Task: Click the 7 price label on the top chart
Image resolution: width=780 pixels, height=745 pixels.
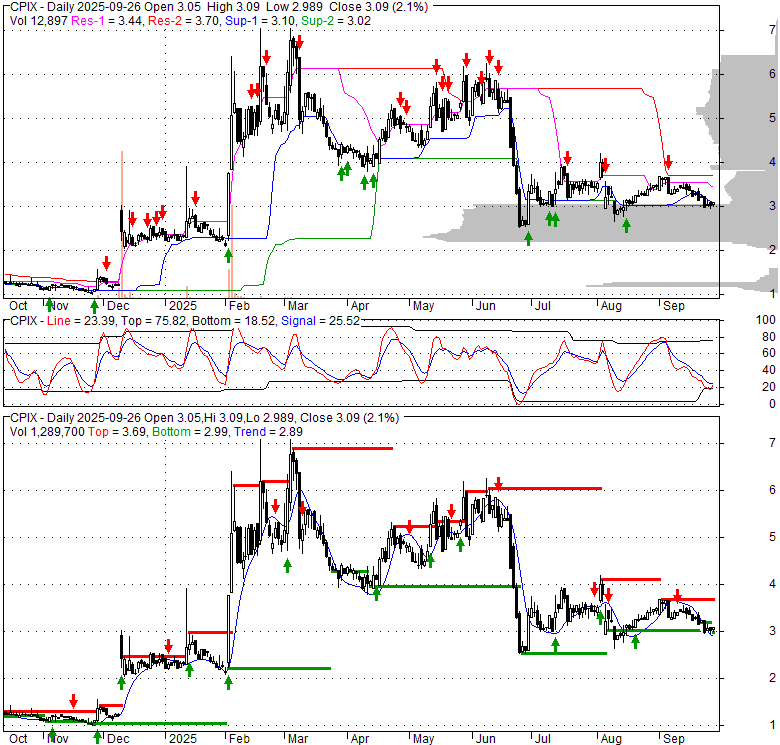Action: point(772,30)
